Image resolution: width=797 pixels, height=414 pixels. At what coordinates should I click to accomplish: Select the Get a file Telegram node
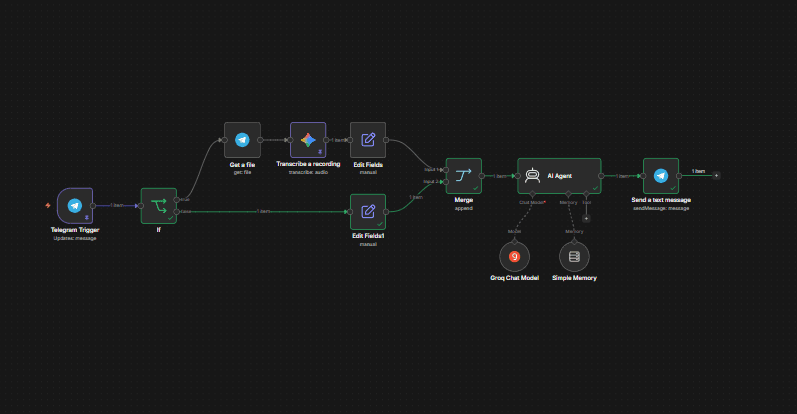242,140
